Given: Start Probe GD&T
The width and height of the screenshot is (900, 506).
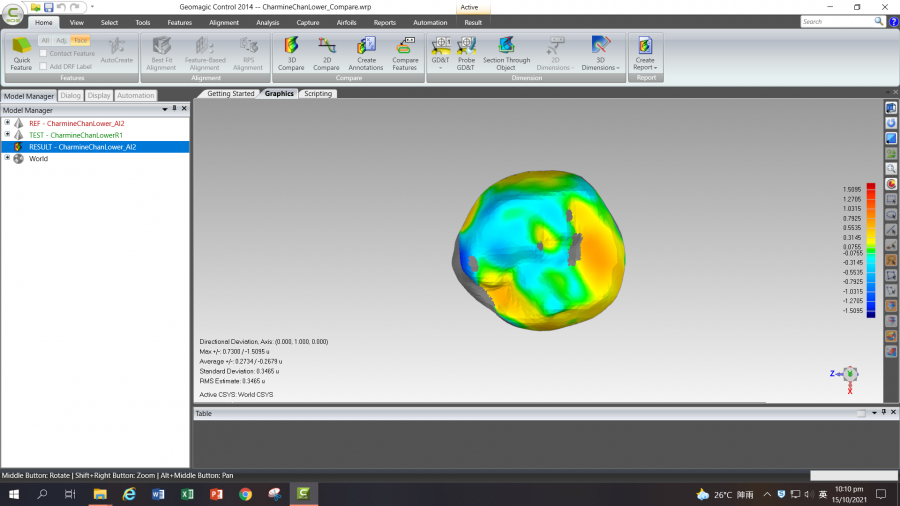Looking at the screenshot, I should pos(466,52).
